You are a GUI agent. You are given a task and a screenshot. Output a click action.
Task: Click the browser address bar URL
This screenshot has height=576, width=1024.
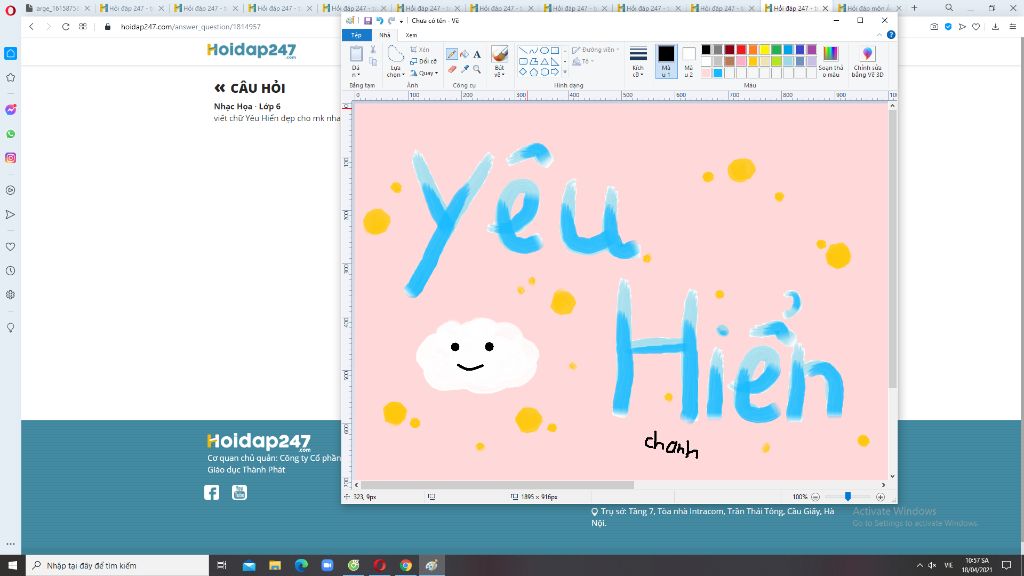point(190,27)
